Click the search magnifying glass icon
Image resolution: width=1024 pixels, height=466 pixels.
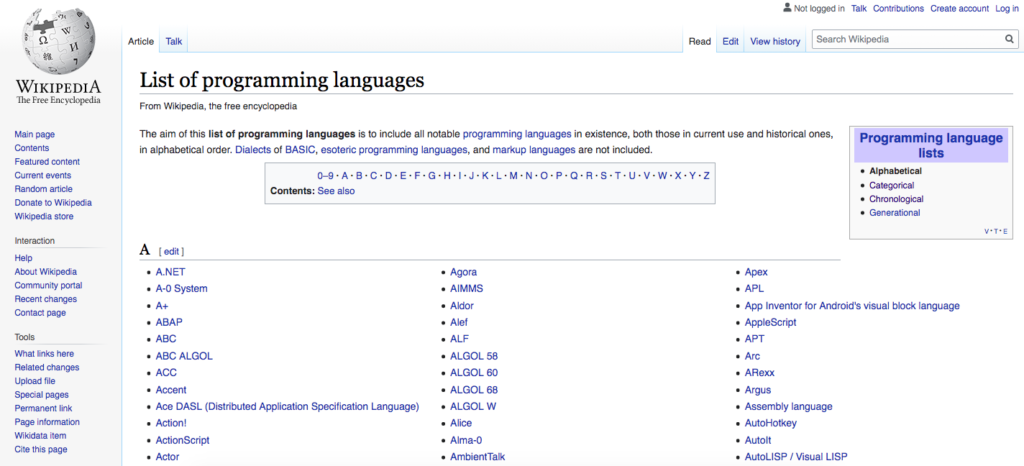(x=1010, y=40)
